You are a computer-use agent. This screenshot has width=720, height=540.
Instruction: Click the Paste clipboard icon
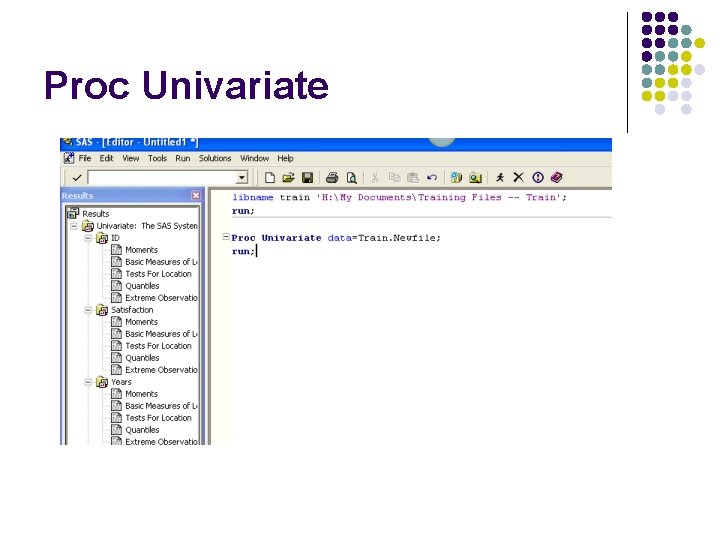tap(413, 178)
